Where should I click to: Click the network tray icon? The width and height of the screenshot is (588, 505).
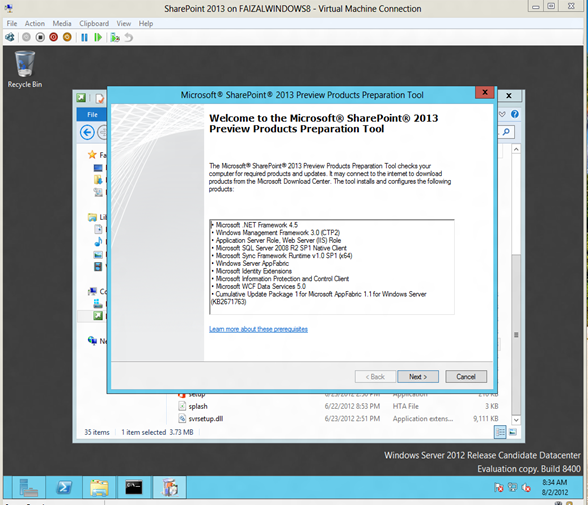512,487
